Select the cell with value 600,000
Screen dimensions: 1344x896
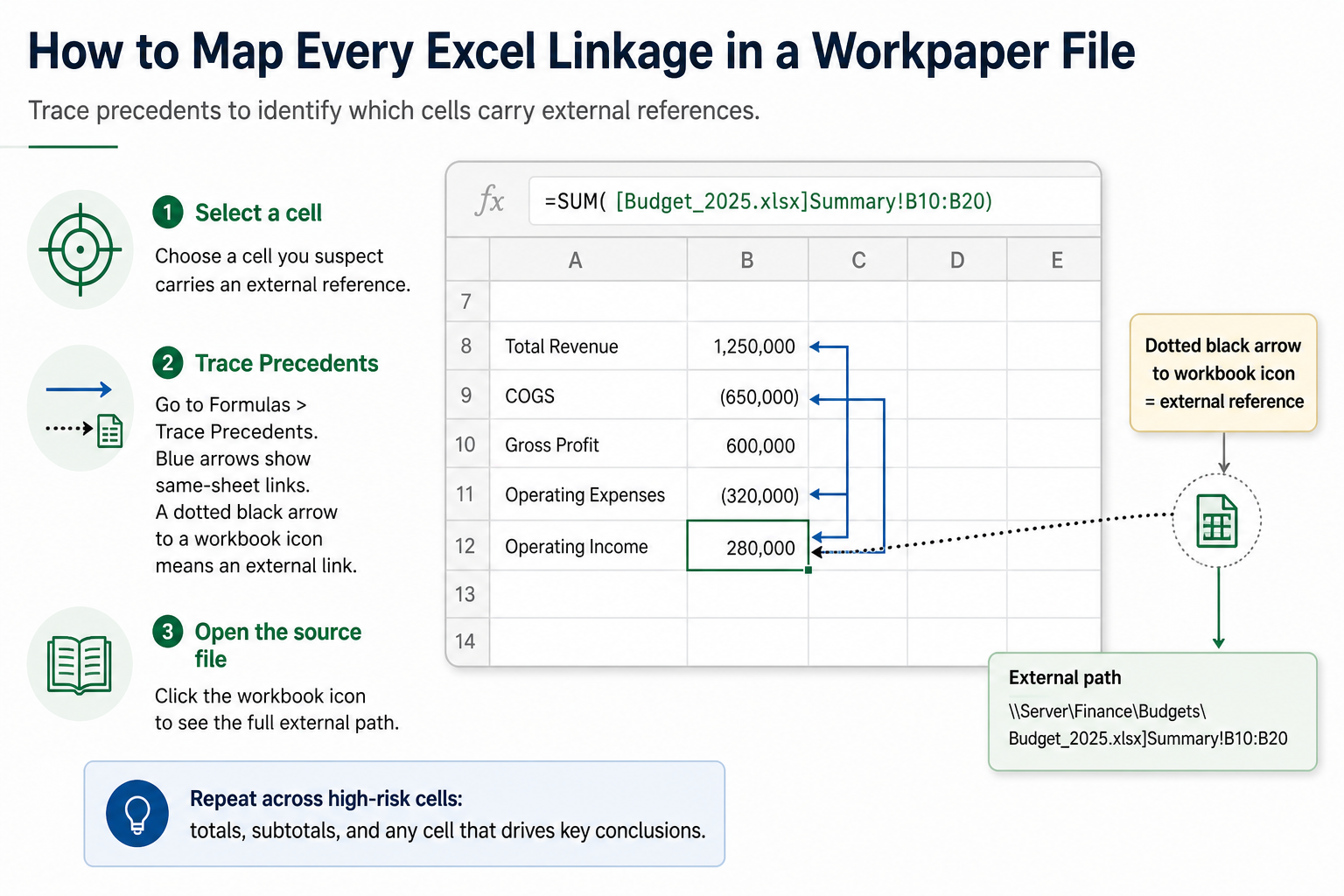747,444
